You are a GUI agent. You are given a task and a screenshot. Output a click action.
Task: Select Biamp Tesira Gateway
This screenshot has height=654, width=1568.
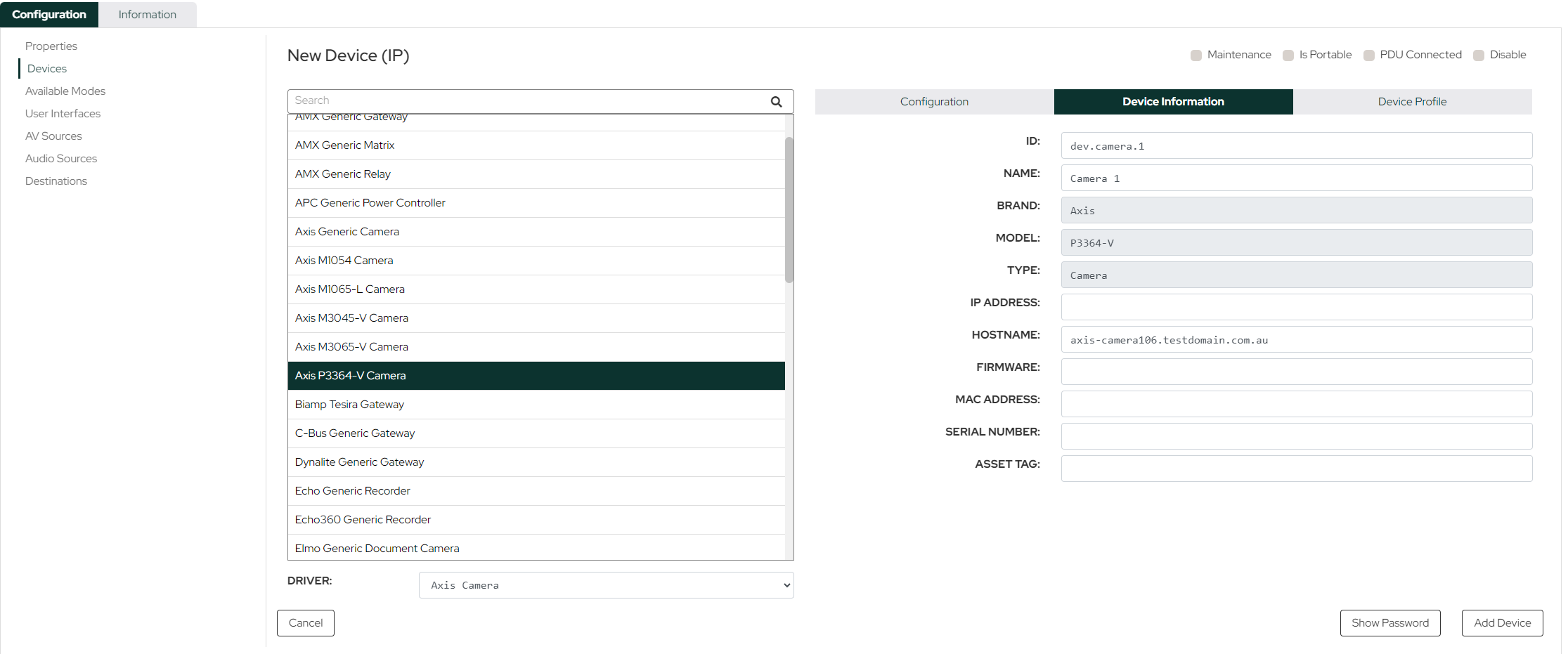pos(536,405)
